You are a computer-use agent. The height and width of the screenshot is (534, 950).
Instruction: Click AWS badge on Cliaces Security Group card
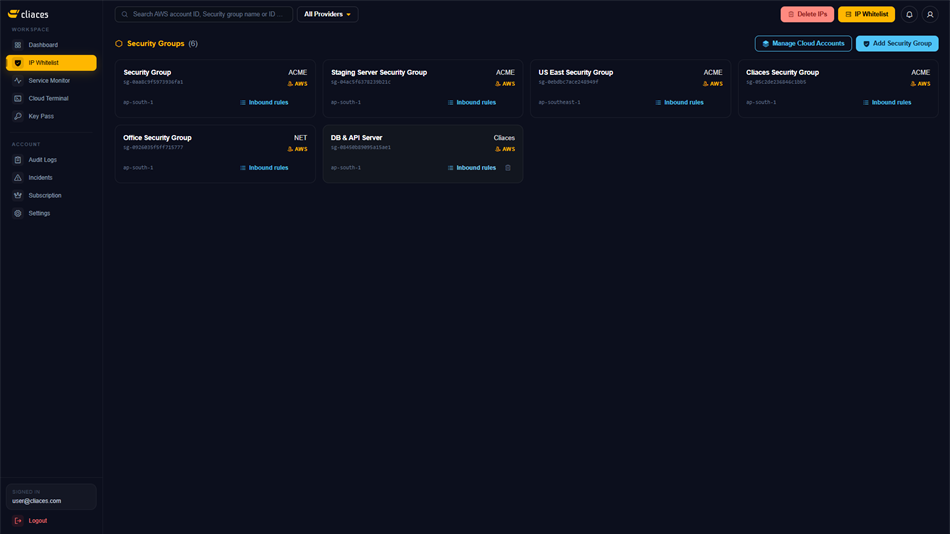point(920,84)
